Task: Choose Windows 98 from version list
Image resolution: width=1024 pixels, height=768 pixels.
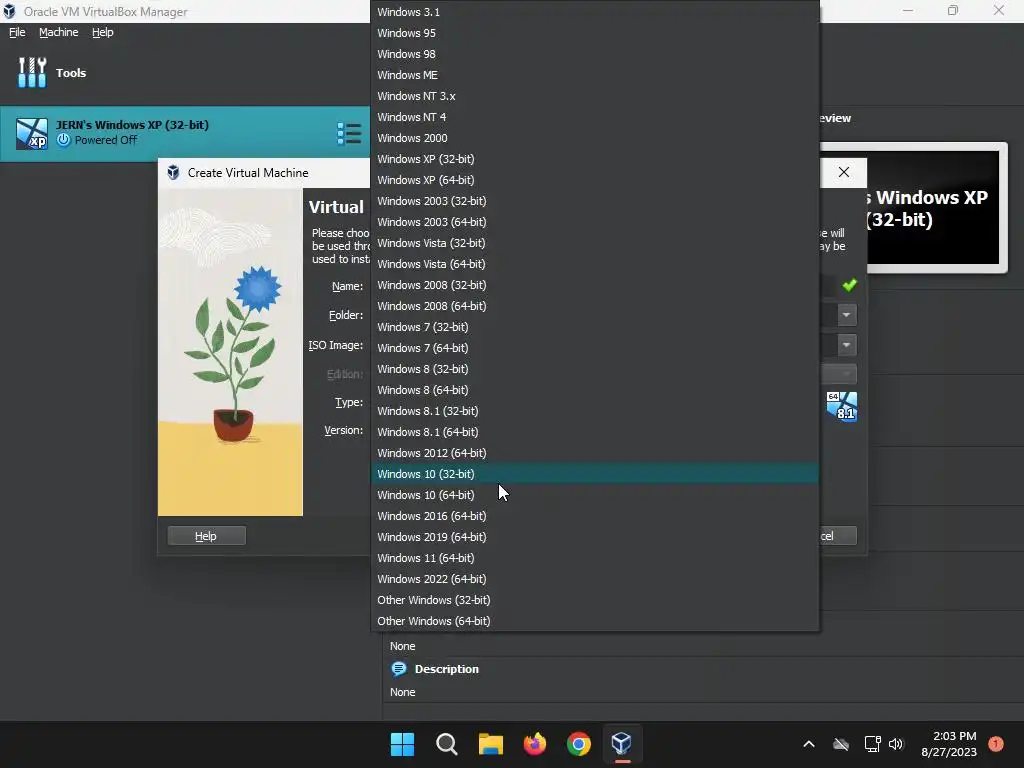Action: (x=595, y=54)
